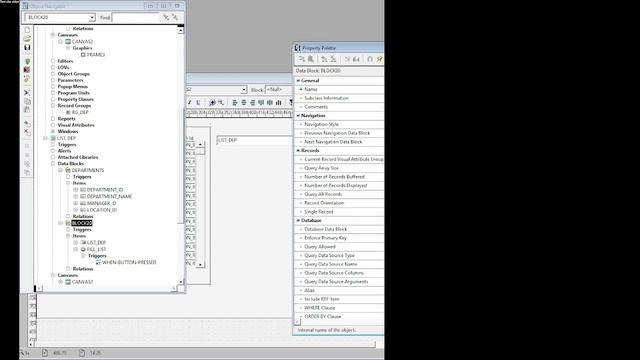Expand the DEPARTMENT_ID item node

pos(76,190)
